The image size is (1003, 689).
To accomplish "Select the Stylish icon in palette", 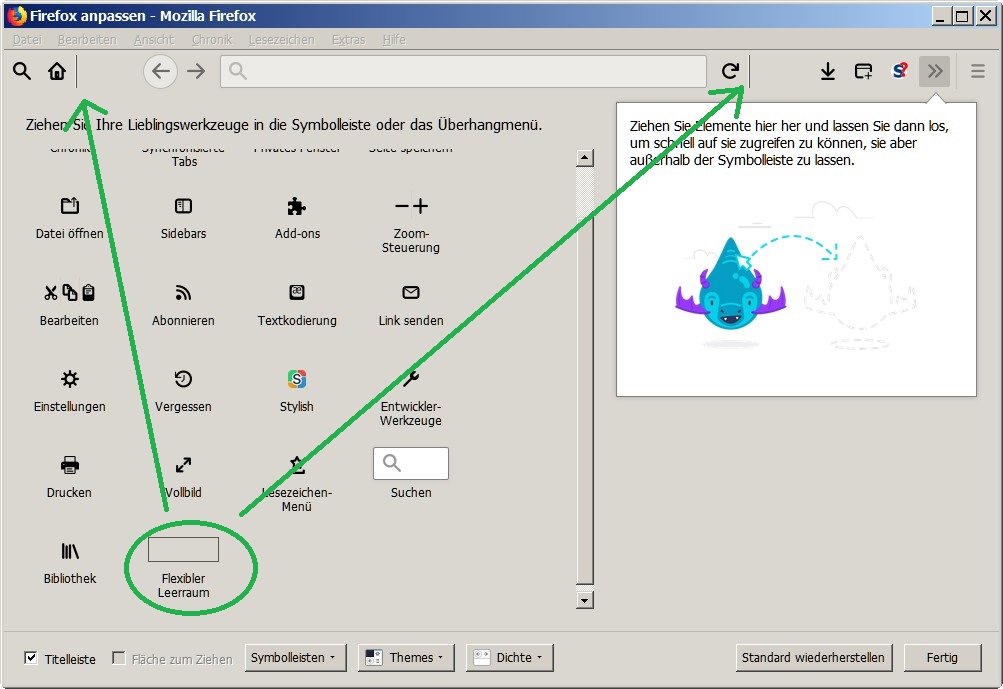I will (x=297, y=379).
